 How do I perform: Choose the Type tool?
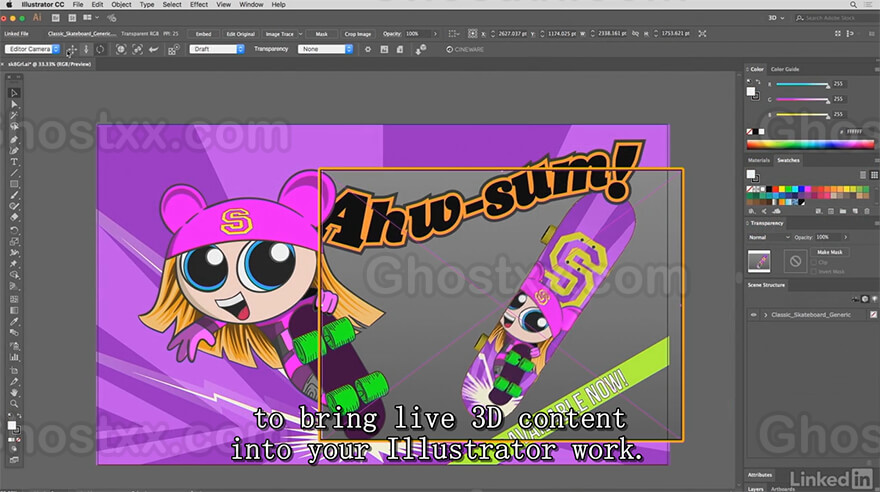[14, 162]
